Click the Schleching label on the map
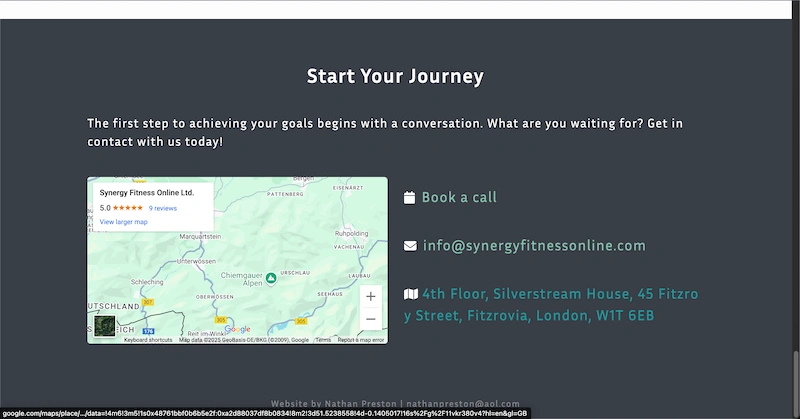Image resolution: width=800 pixels, height=419 pixels. tap(147, 282)
